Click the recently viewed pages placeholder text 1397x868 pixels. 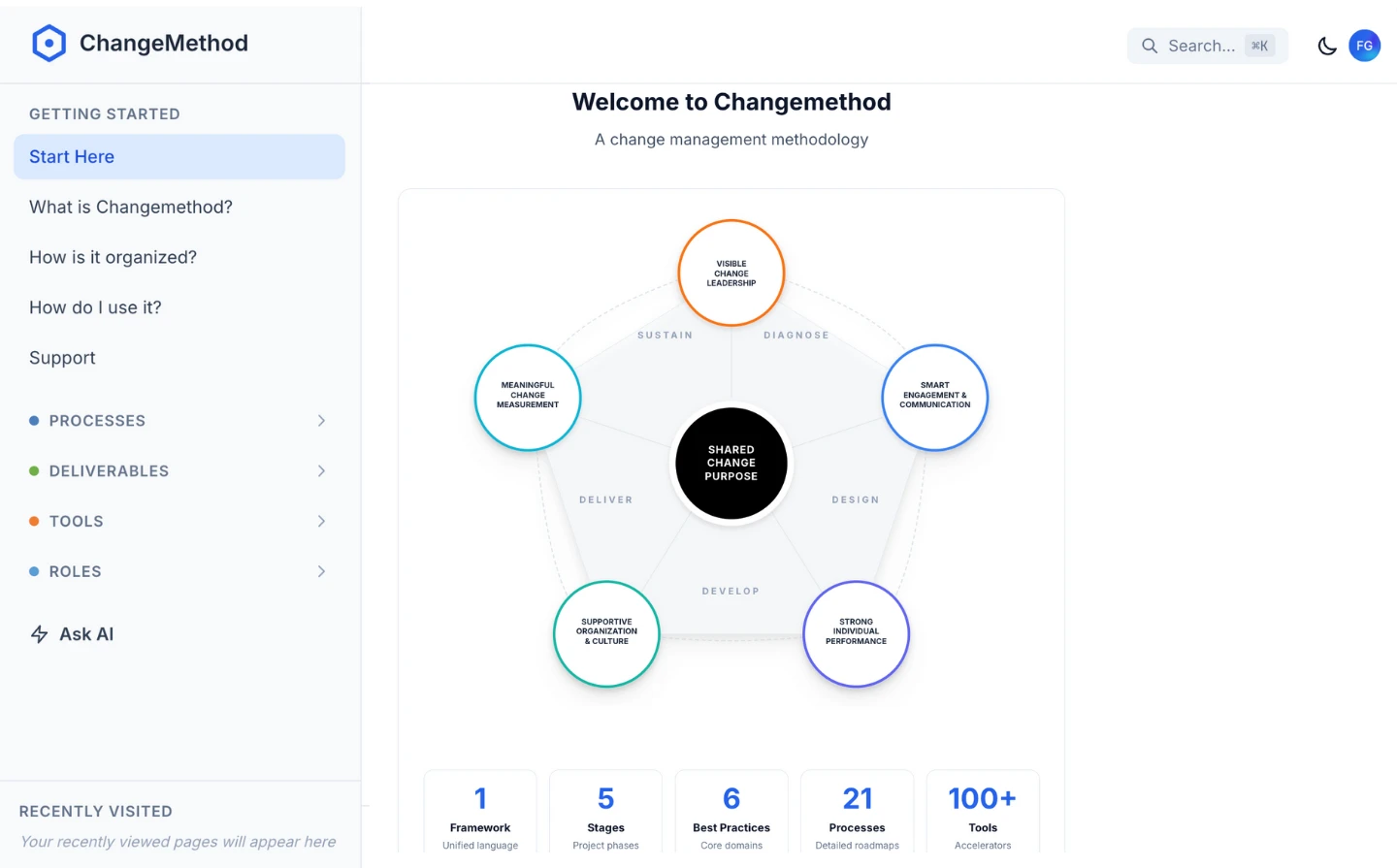pyautogui.click(x=179, y=842)
